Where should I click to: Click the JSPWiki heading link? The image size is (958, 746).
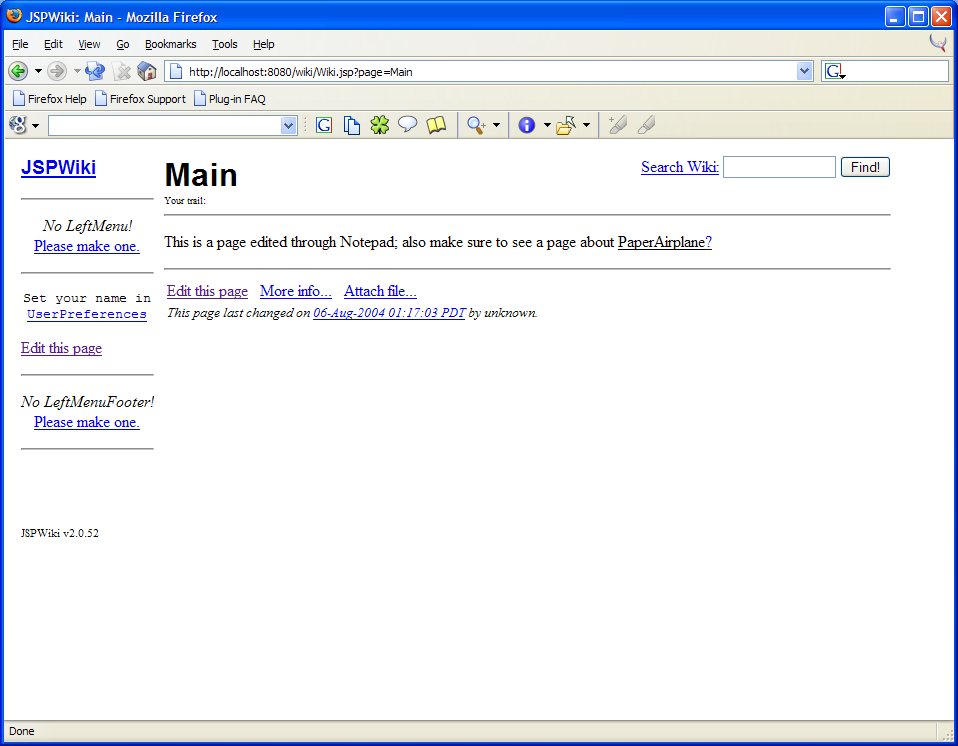pos(59,167)
